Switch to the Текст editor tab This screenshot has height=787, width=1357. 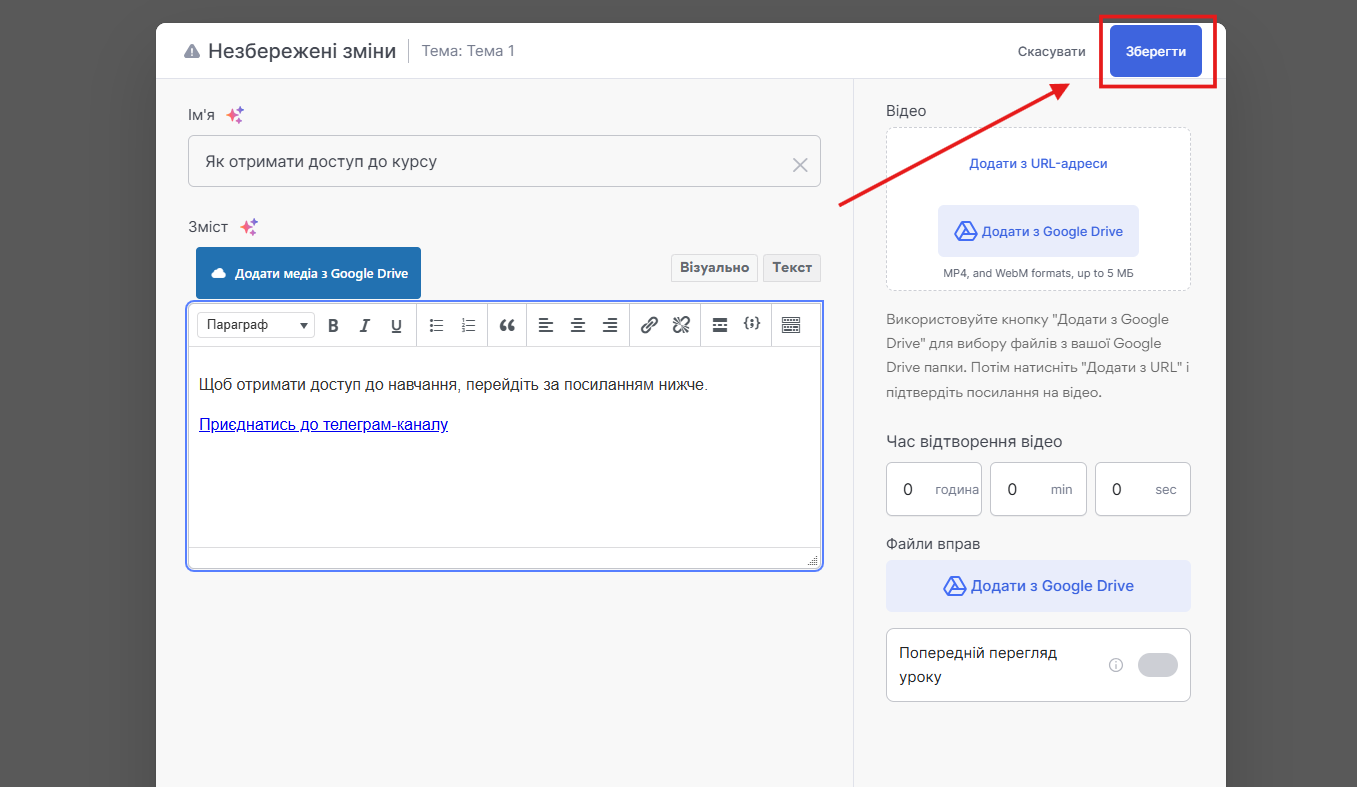click(x=791, y=268)
